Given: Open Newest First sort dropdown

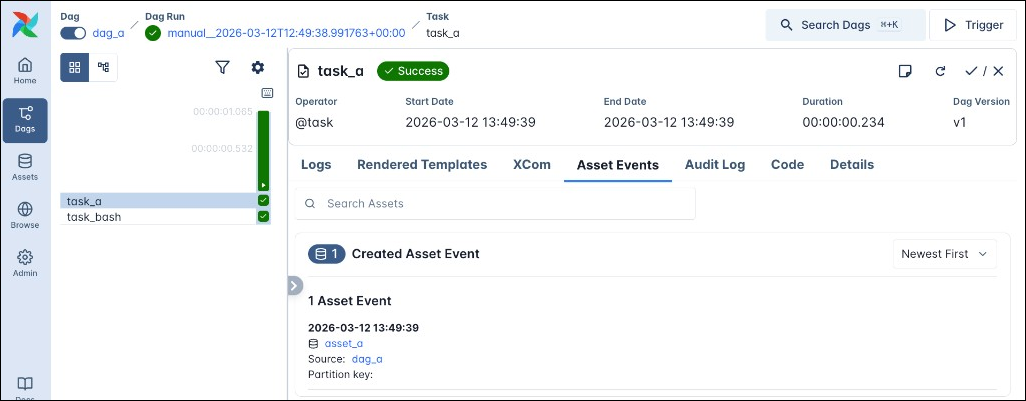Looking at the screenshot, I should [945, 254].
